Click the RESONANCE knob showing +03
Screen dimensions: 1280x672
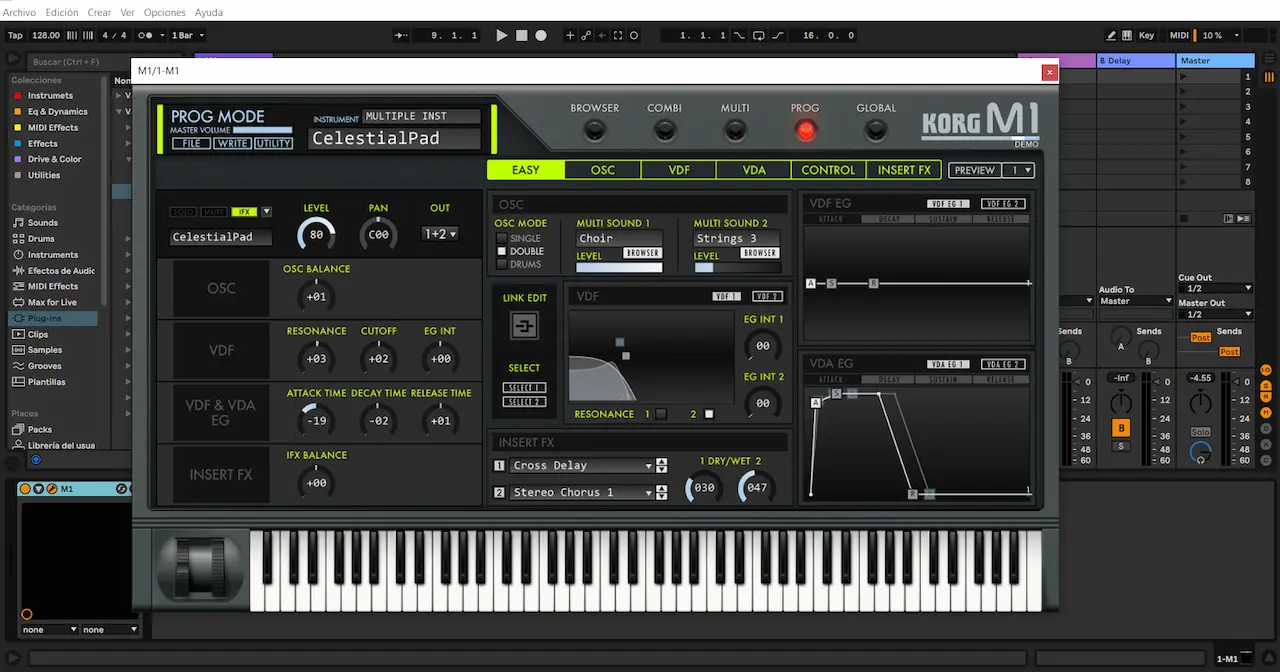pos(316,359)
